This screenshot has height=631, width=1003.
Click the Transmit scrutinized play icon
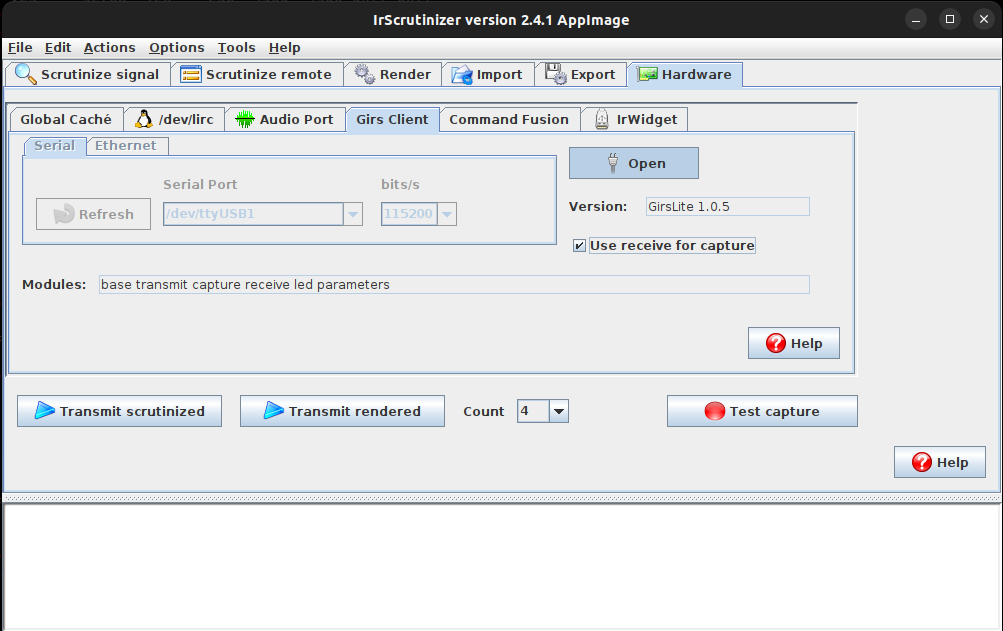(45, 411)
